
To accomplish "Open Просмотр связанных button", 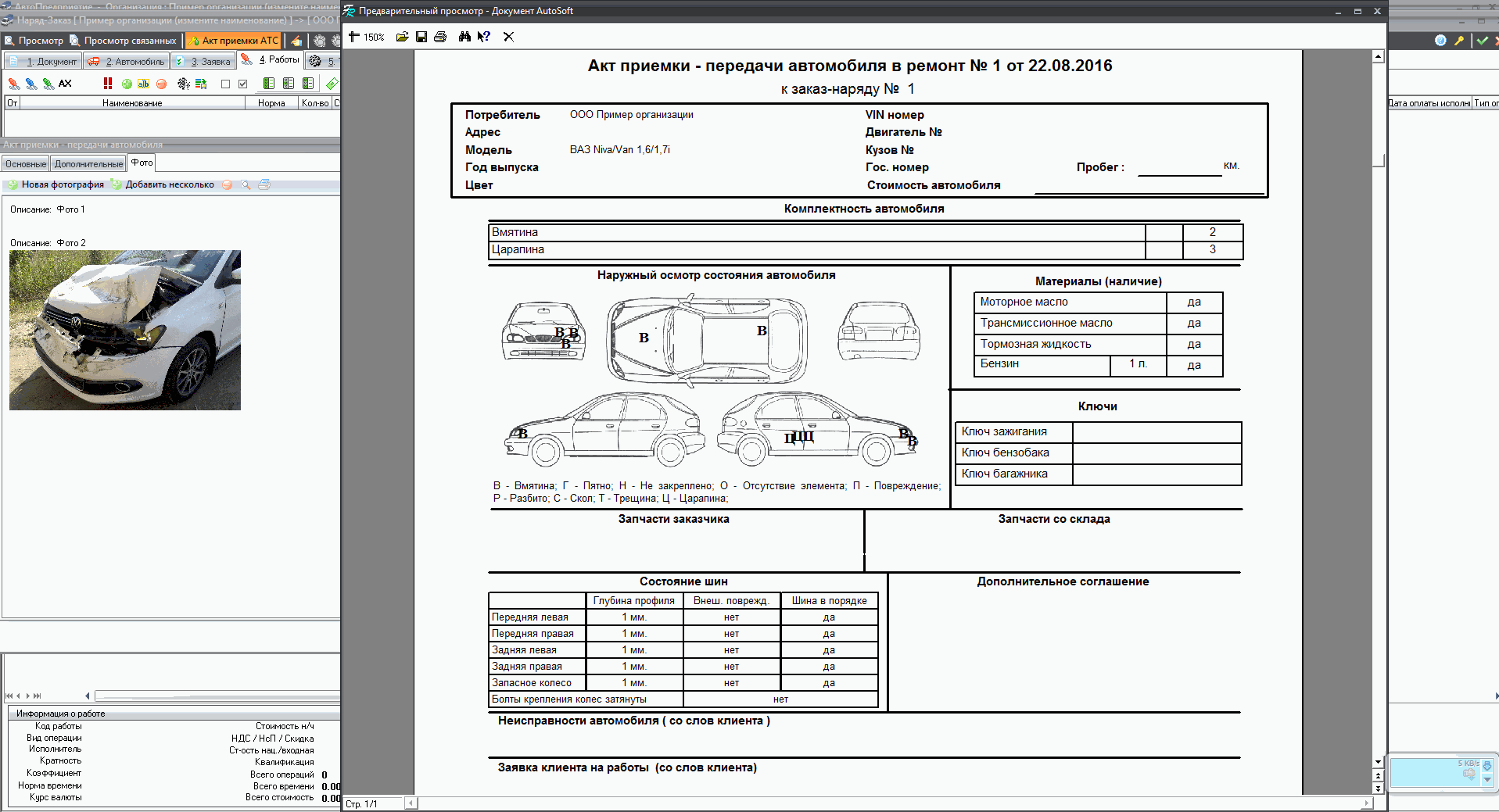I will coord(123,41).
